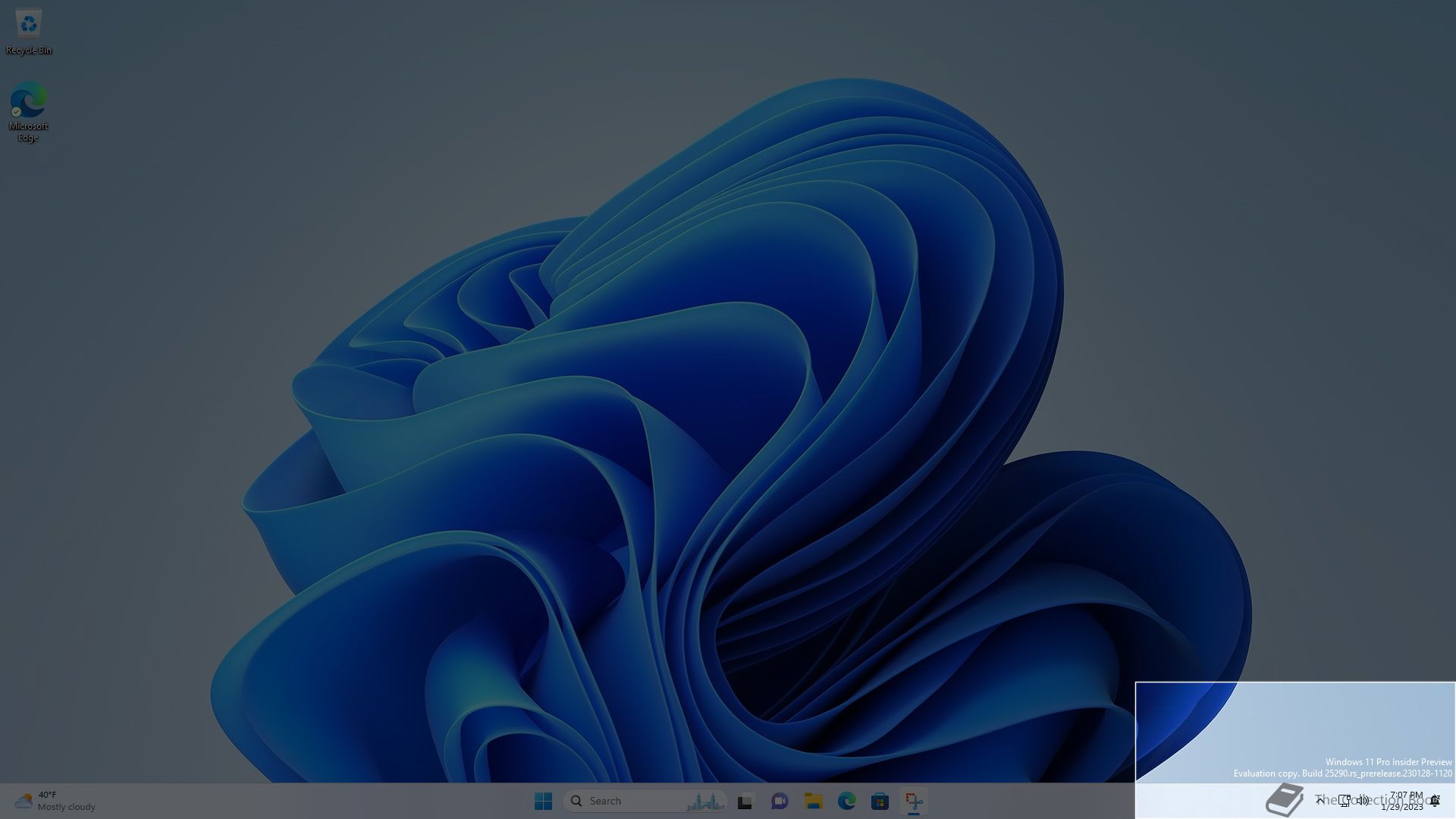Screen dimensions: 1456x819
Task: Open the volume speaker tray icon
Action: pyautogui.click(x=1363, y=800)
